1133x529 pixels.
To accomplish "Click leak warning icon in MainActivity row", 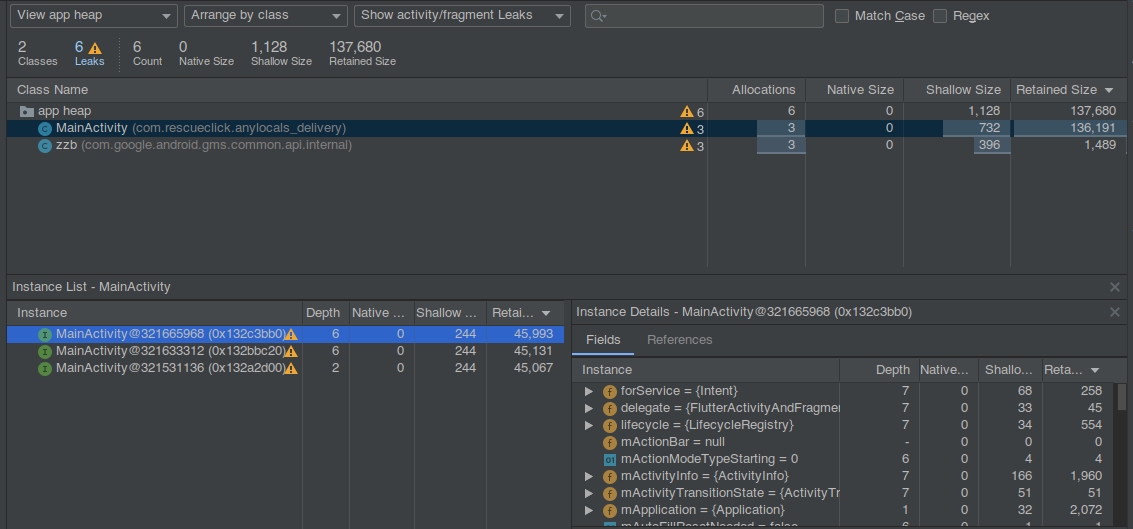I will (686, 129).
